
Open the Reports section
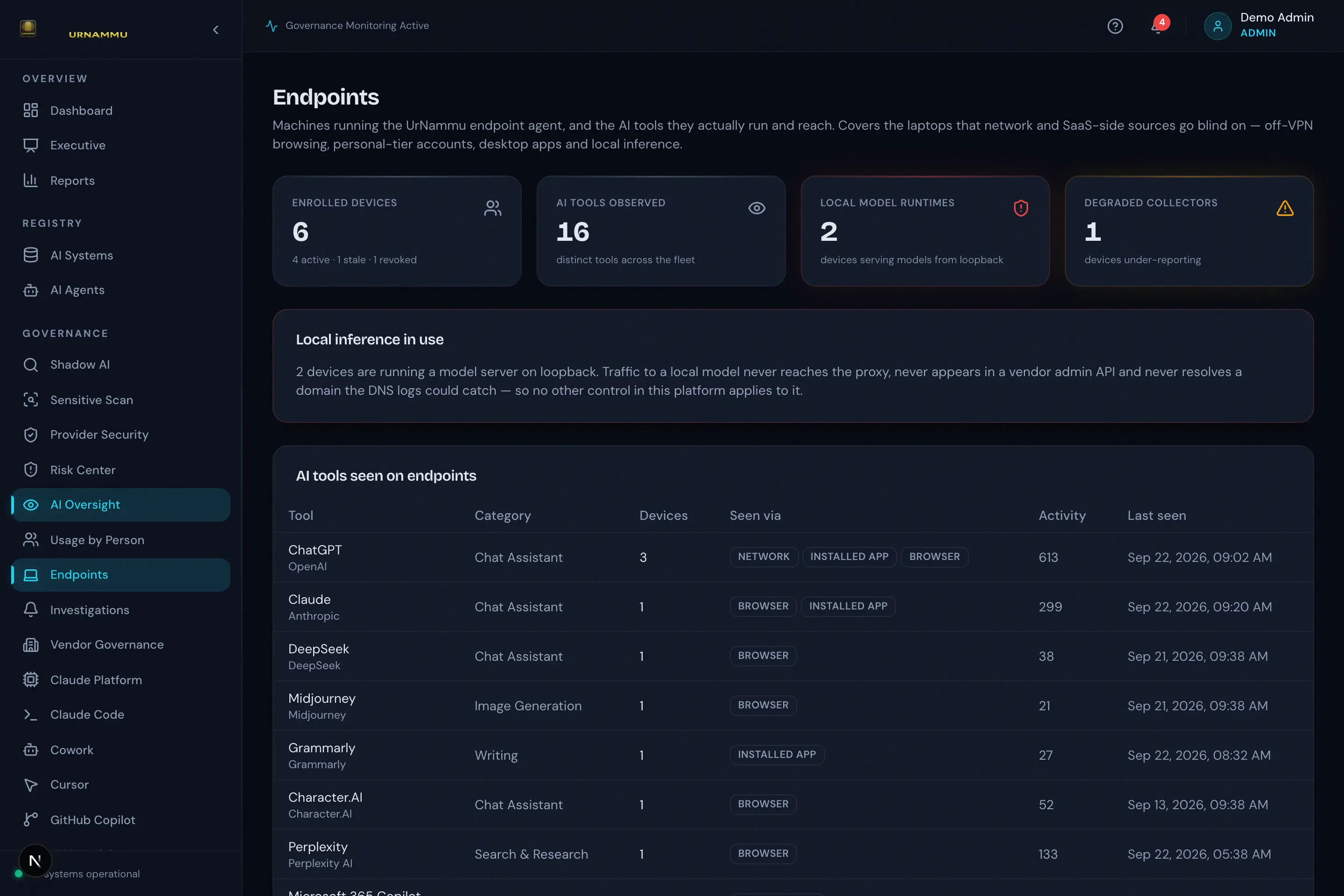[120, 181]
